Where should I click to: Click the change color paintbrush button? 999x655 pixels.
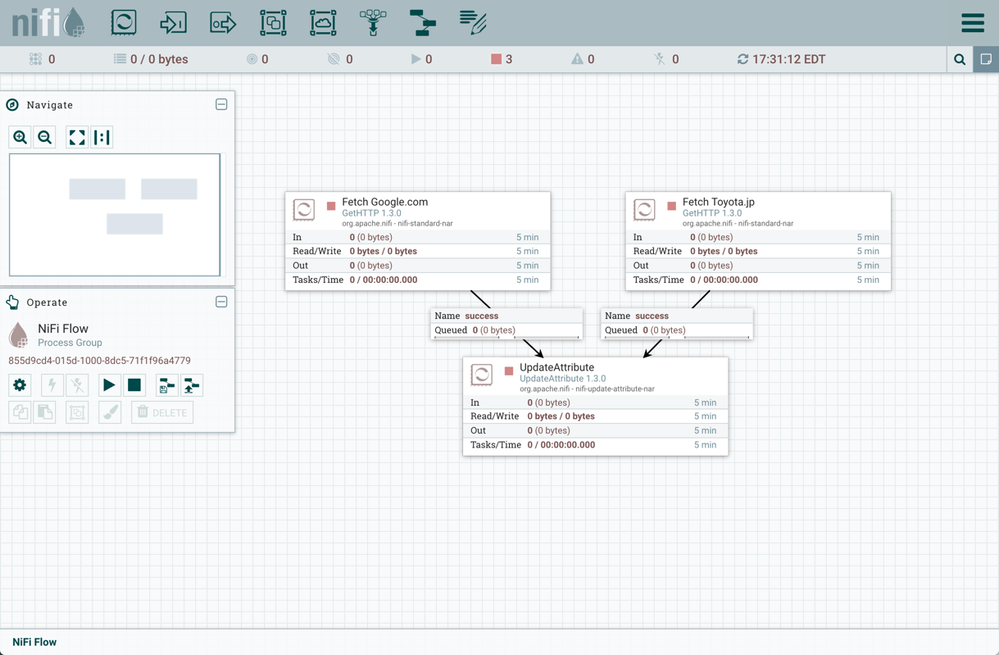click(x=110, y=412)
